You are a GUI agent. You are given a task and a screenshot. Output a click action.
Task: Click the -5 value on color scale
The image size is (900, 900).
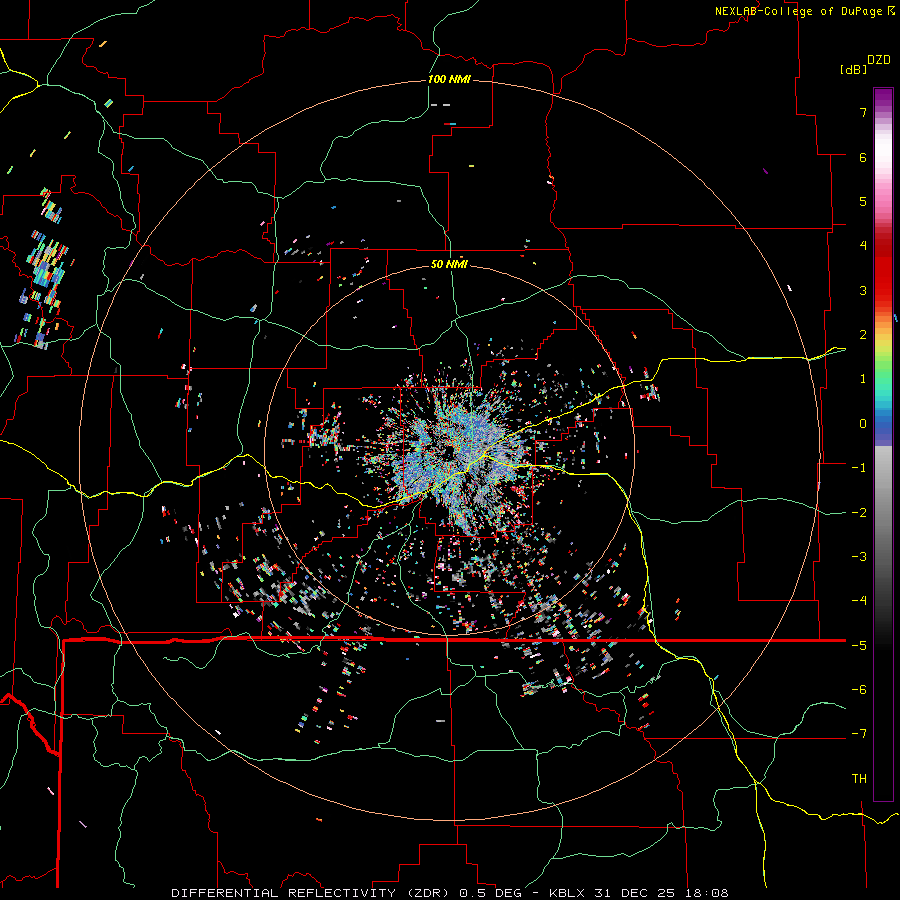(x=859, y=646)
